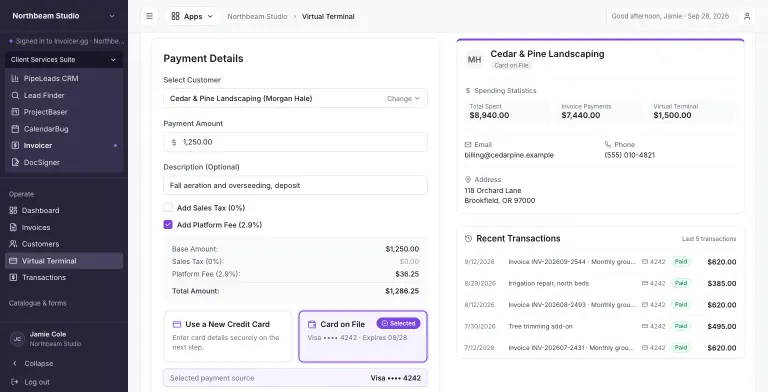Click the Lead Finder magnifier icon
768x392 pixels.
[15, 96]
